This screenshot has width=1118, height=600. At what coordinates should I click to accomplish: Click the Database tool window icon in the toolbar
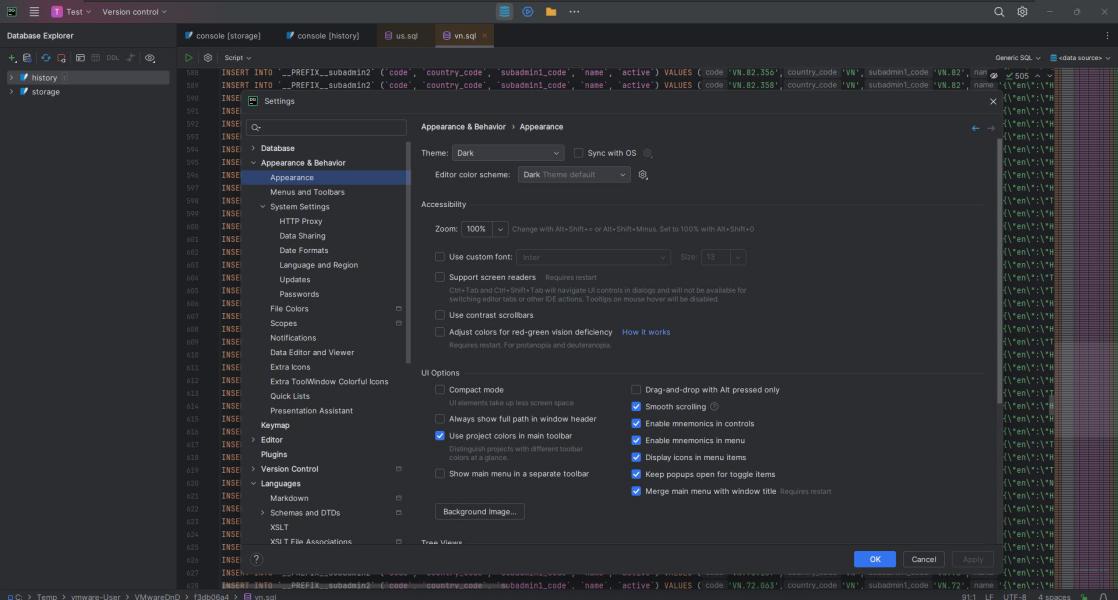[505, 12]
